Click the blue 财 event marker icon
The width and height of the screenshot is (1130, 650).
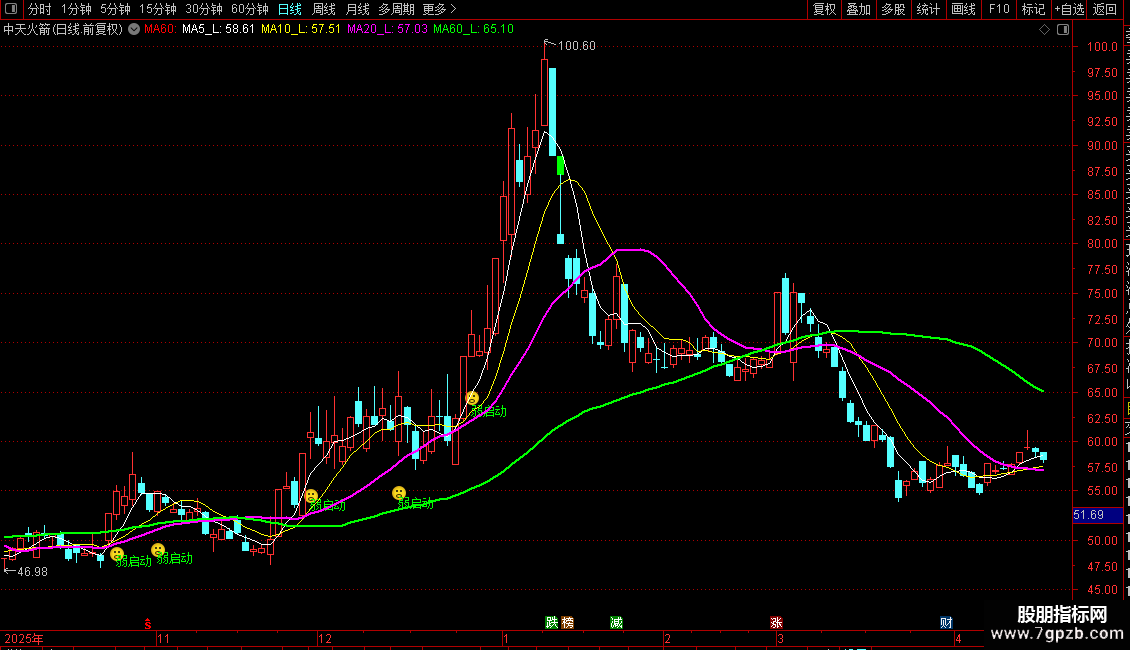point(946,622)
